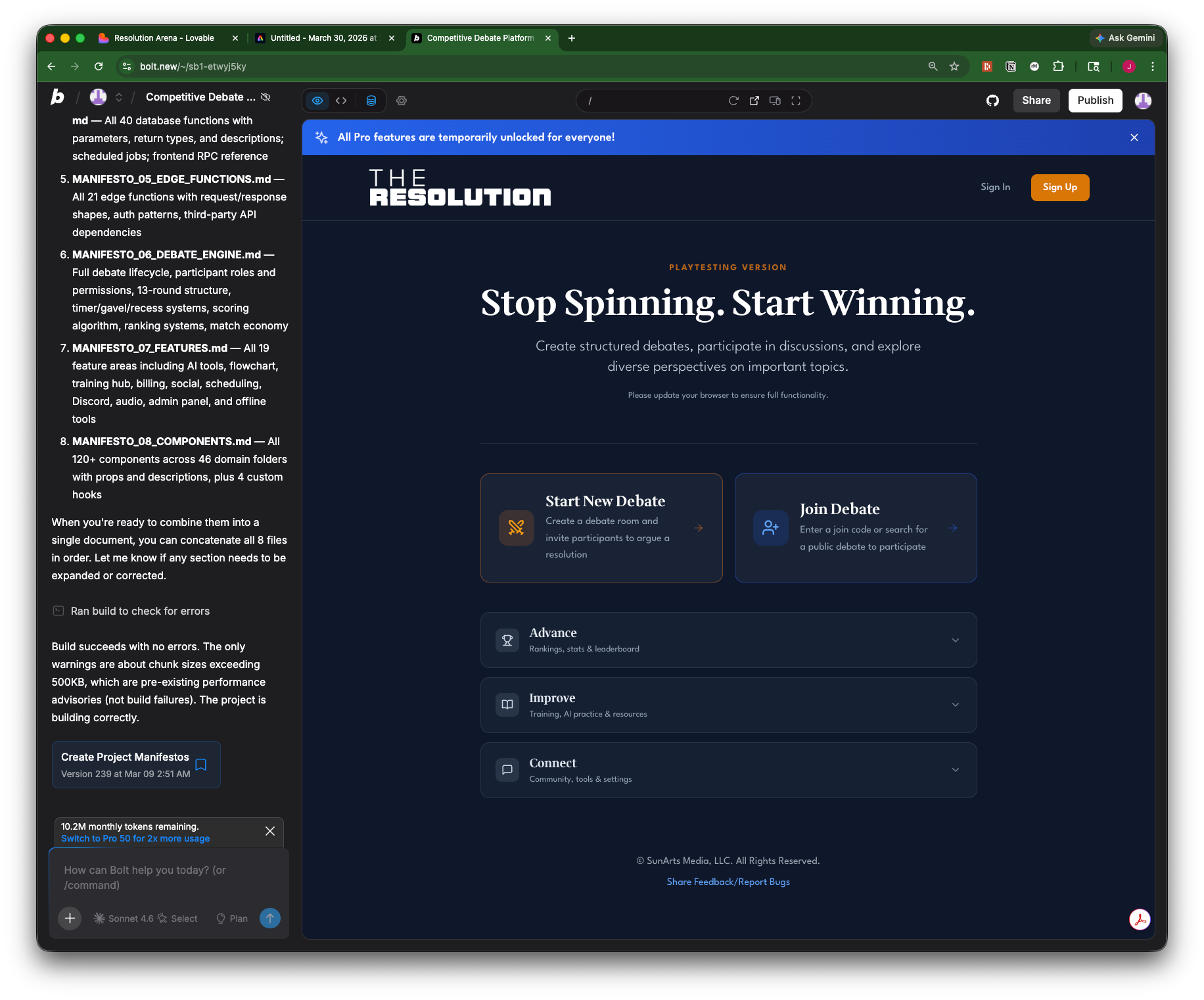This screenshot has width=1204, height=1000.
Task: Dismiss the Pro features banner
Action: point(1134,137)
